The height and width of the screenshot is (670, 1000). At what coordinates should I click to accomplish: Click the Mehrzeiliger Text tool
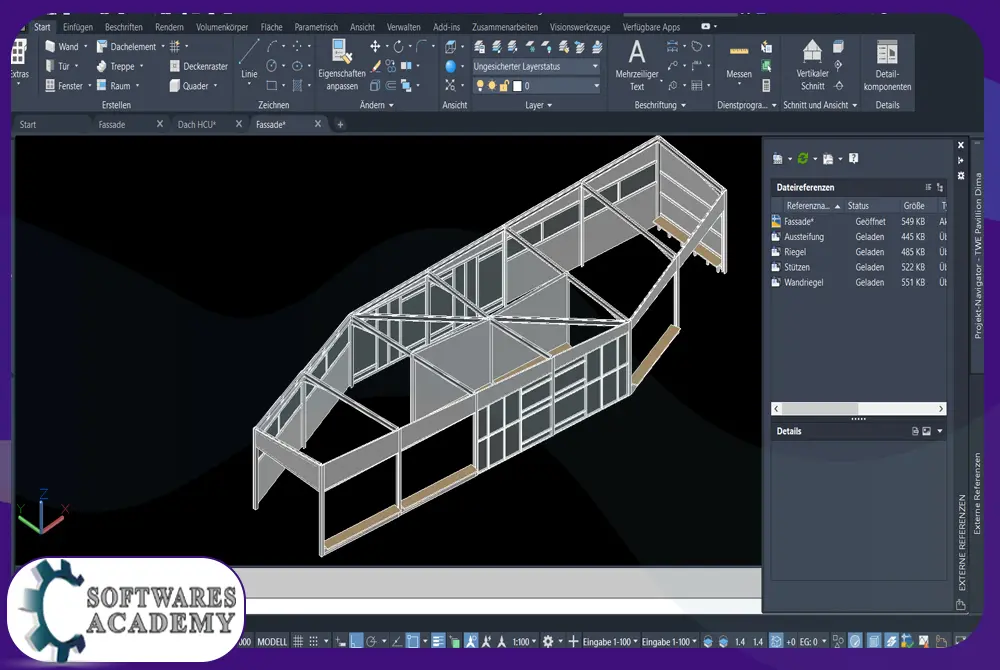(636, 65)
